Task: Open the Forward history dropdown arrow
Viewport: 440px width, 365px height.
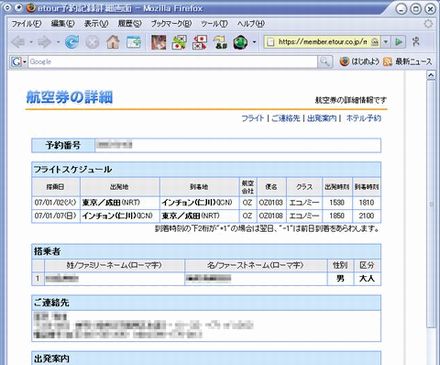Action: tap(58, 43)
